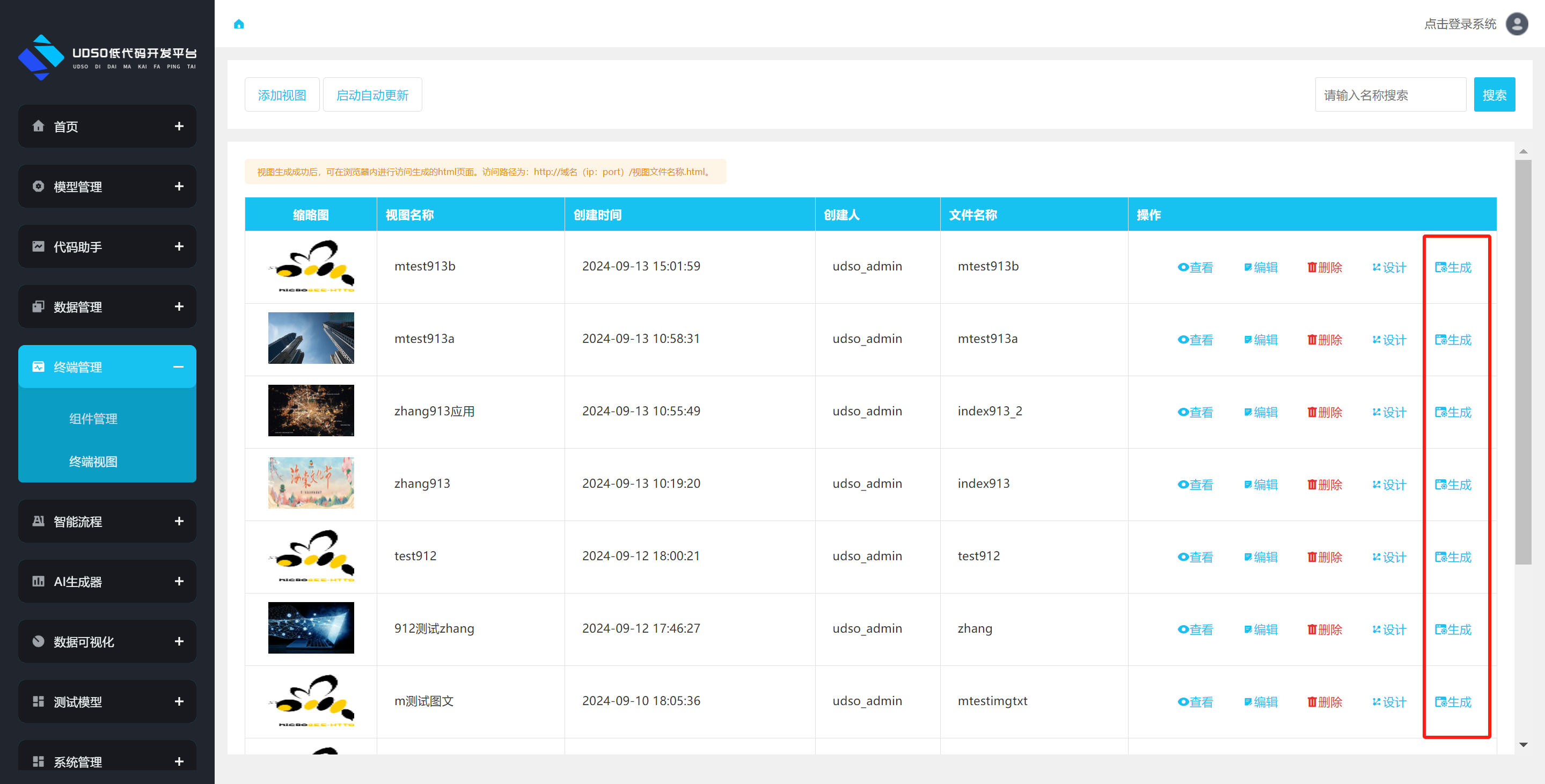The image size is (1545, 784).
Task: Open the 组件管理 submenu item
Action: (x=93, y=419)
